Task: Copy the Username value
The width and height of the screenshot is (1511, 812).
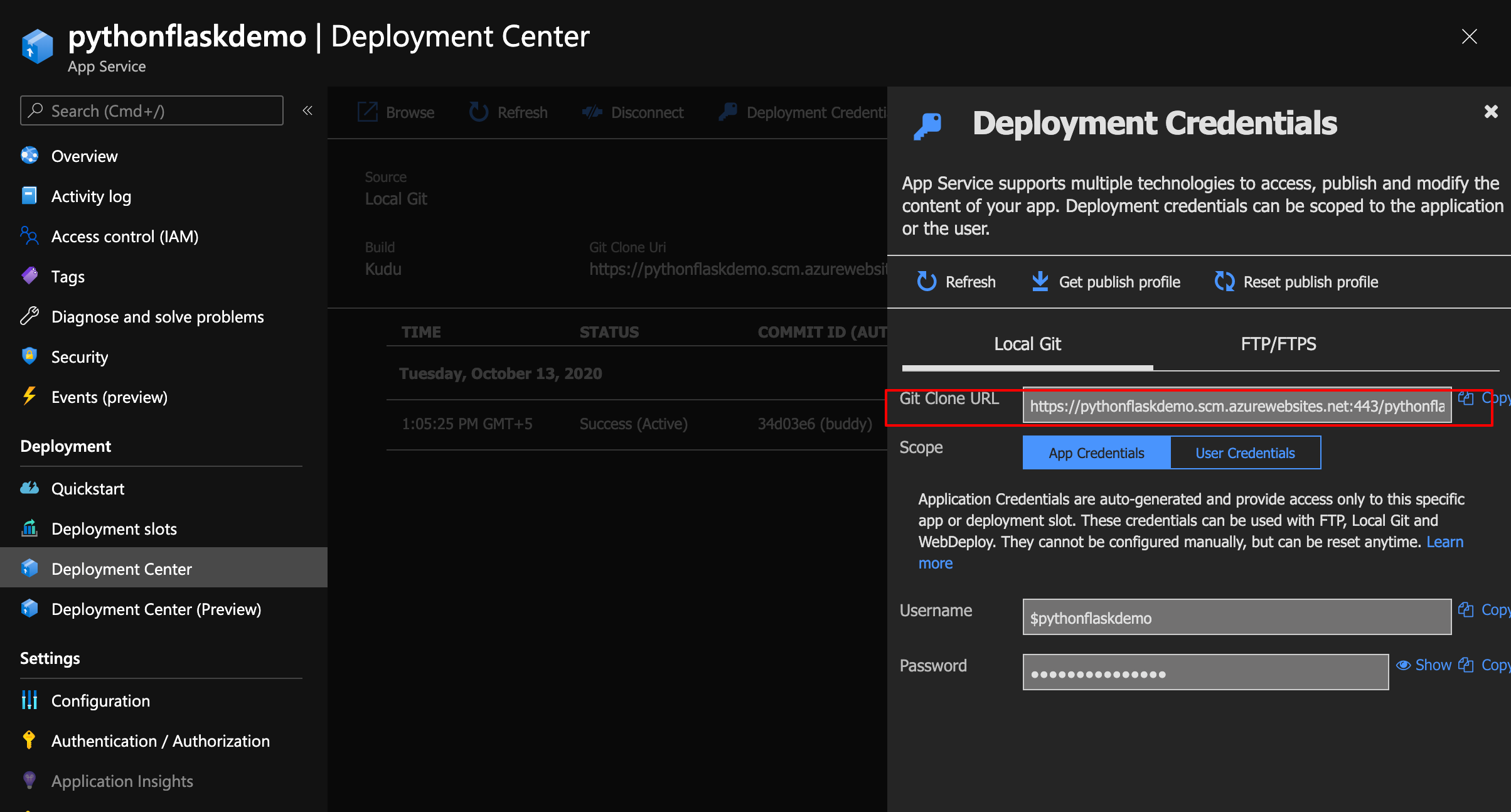Action: click(x=1484, y=610)
